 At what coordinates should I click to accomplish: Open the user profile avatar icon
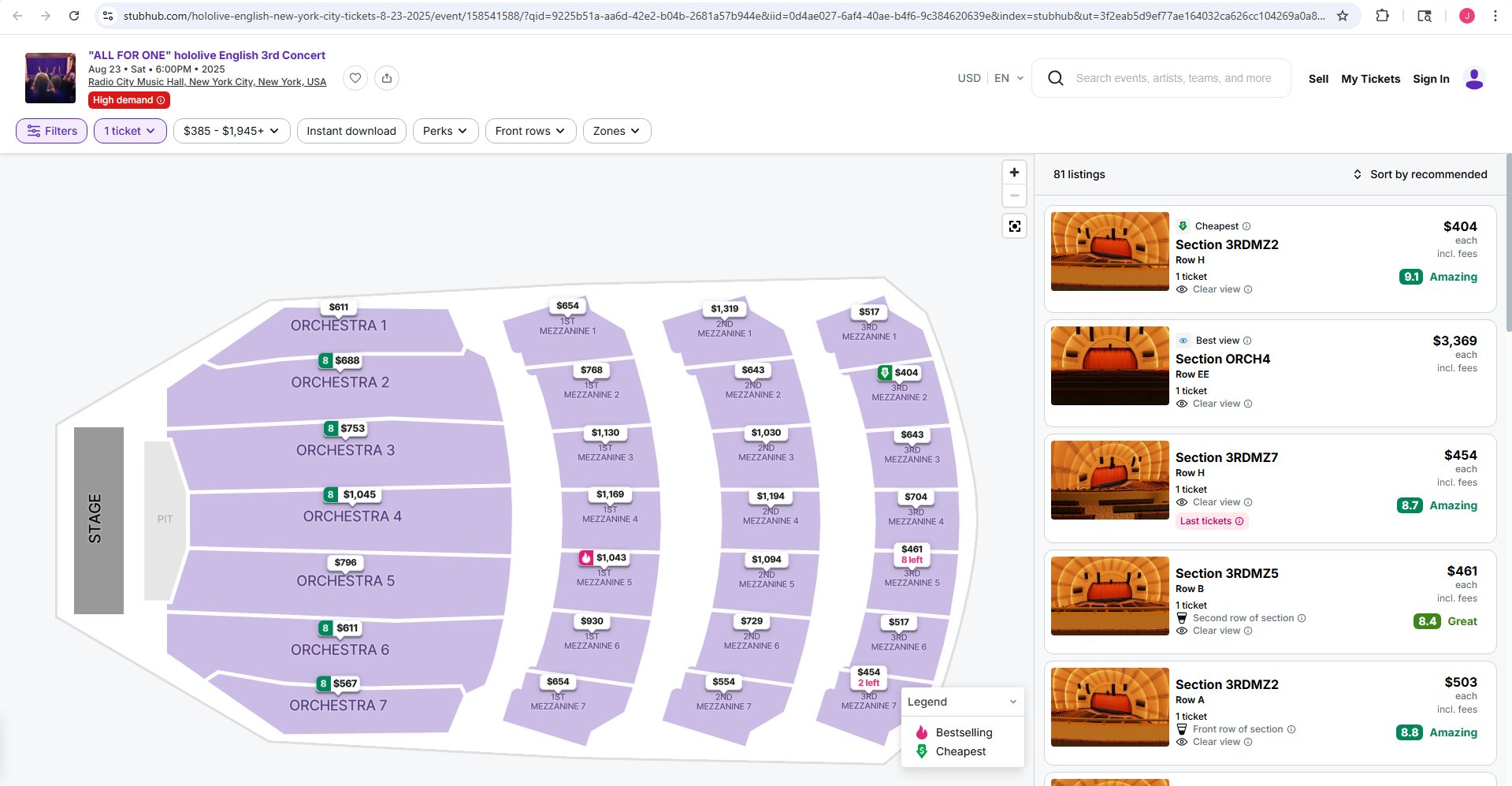[x=1473, y=79]
